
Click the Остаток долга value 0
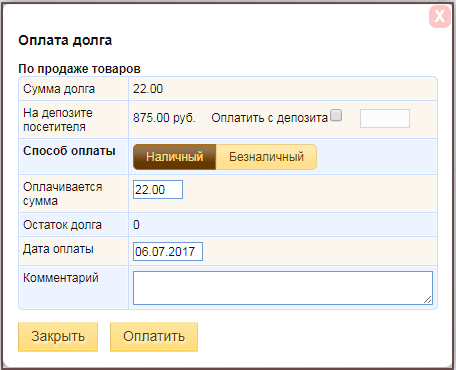click(x=136, y=225)
